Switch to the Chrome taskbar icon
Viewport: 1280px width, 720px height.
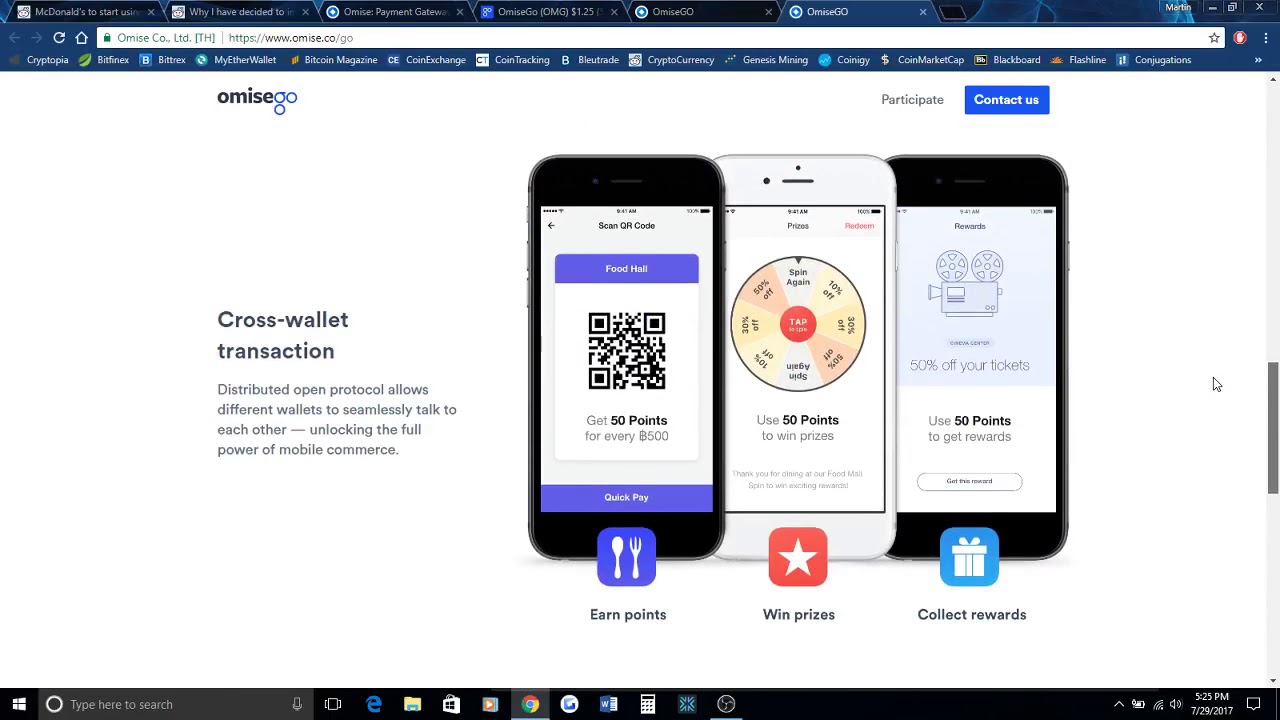(x=530, y=704)
